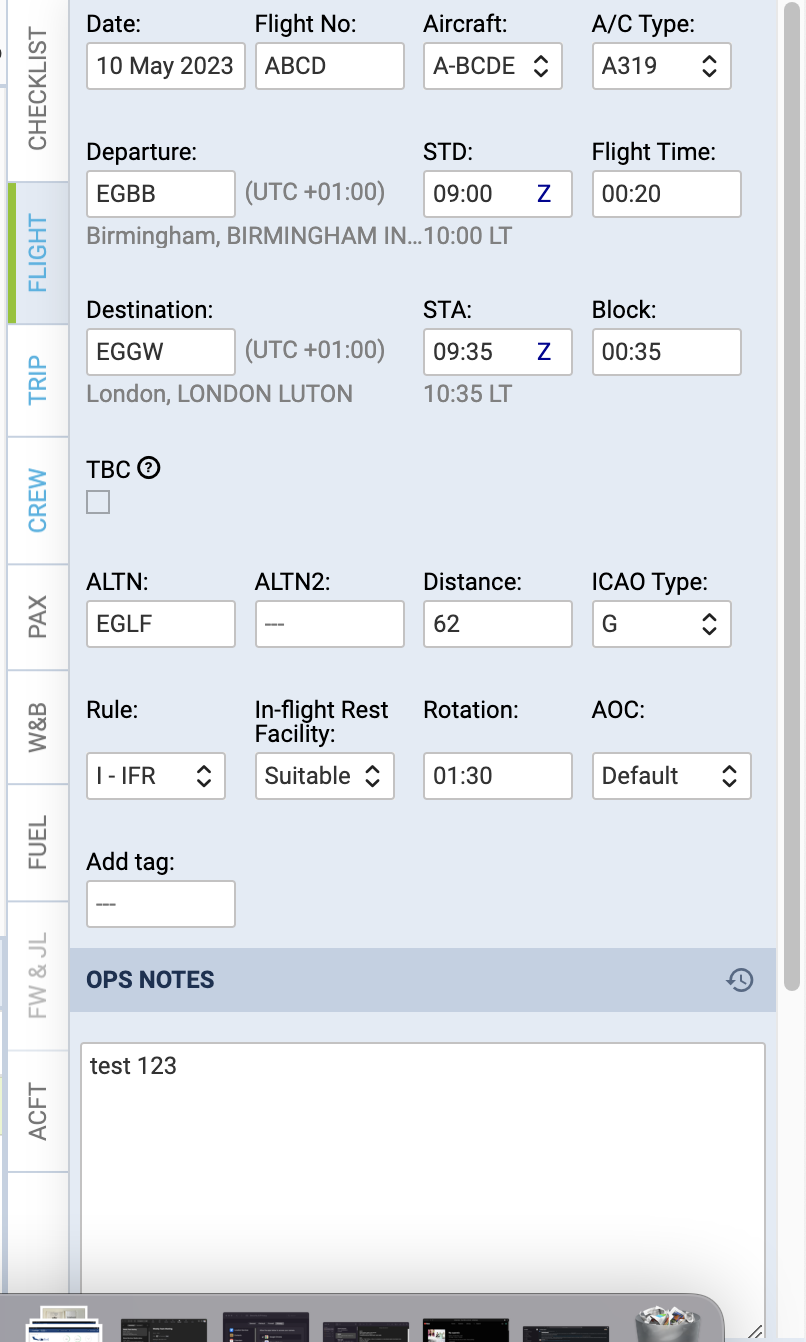Open the ops notes history icon

pos(739,980)
